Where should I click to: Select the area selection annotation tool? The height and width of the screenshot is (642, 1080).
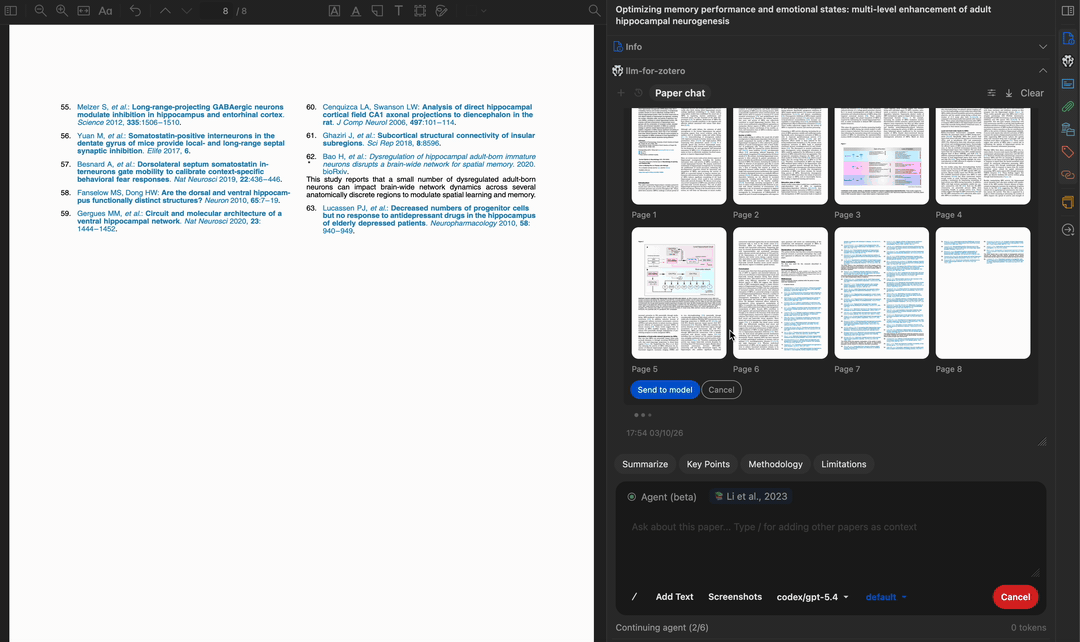[420, 11]
